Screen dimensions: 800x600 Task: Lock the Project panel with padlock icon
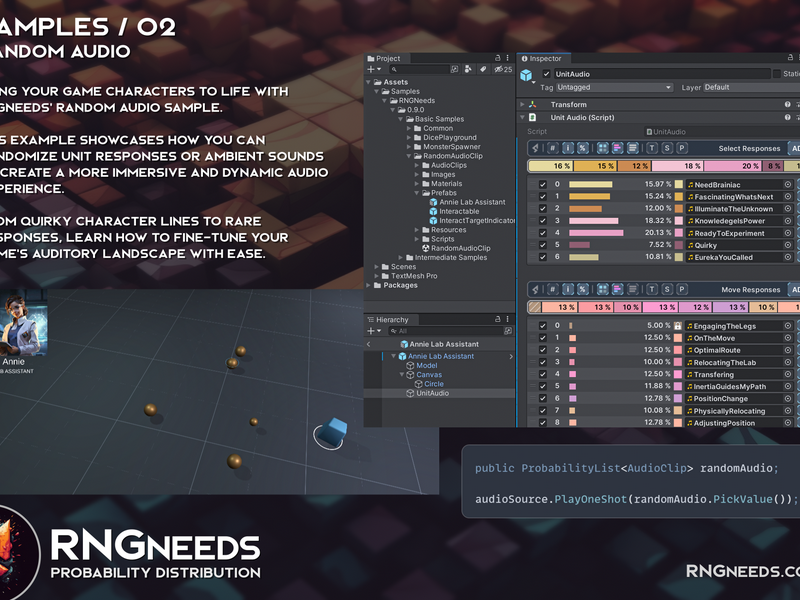[497, 58]
